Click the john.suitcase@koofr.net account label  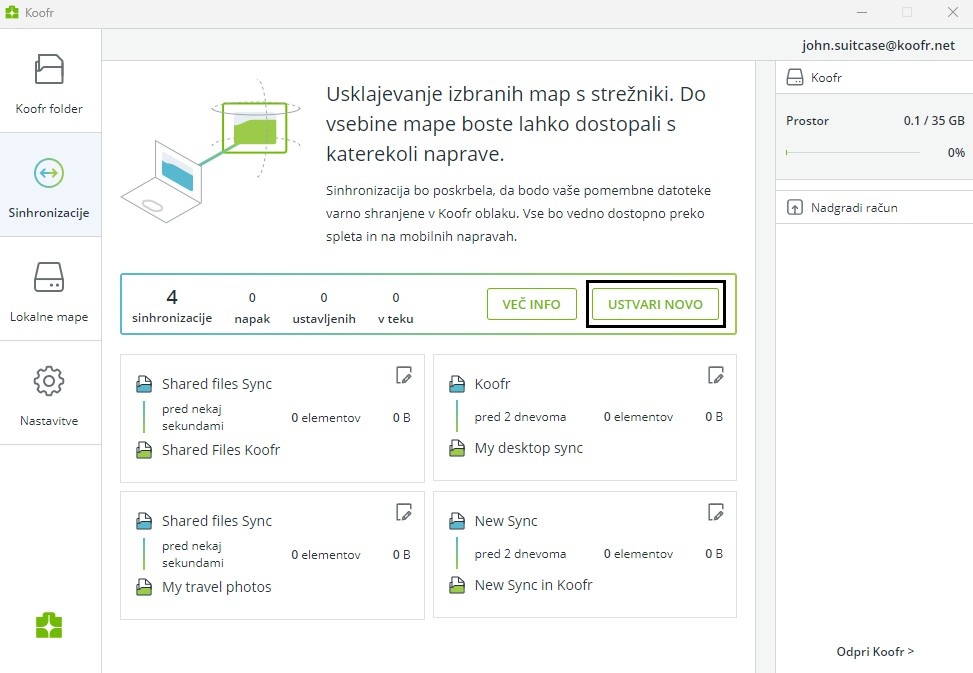(x=878, y=45)
